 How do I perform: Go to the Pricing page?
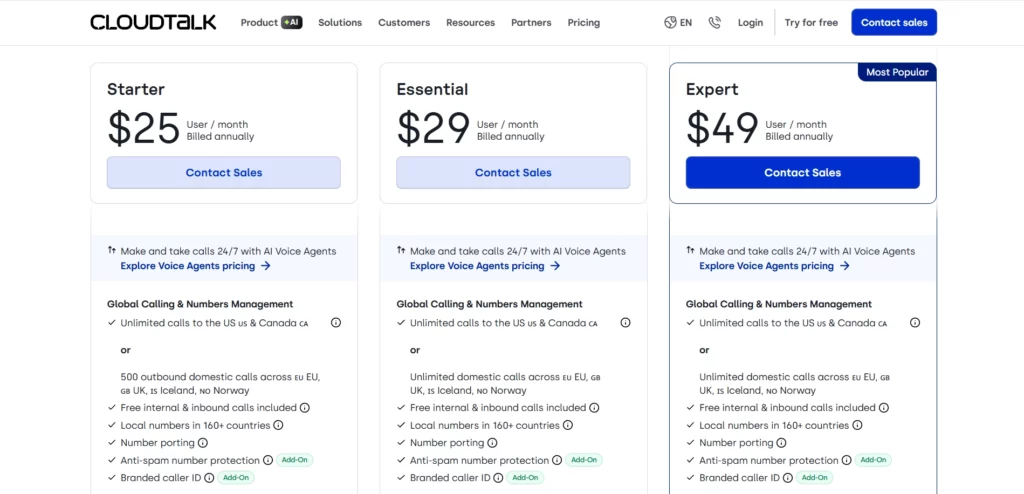[584, 22]
